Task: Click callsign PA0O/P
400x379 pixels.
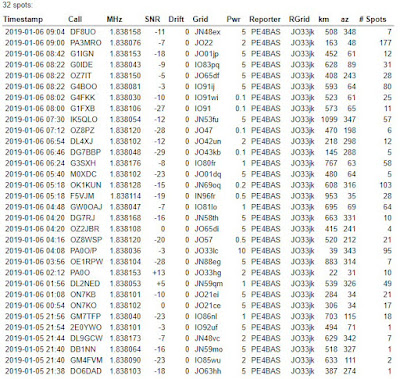Action: (x=84, y=251)
